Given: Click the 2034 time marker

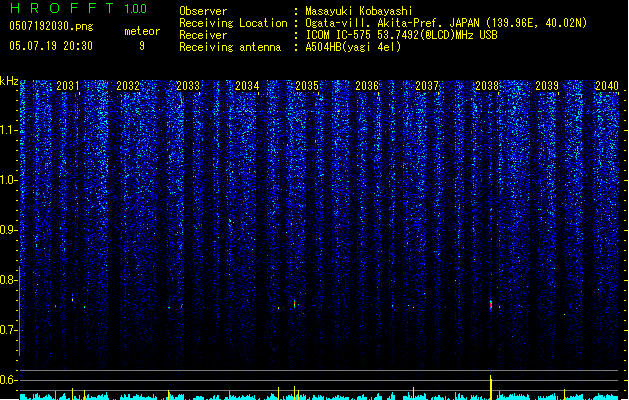Looking at the screenshot, I should [x=247, y=85].
